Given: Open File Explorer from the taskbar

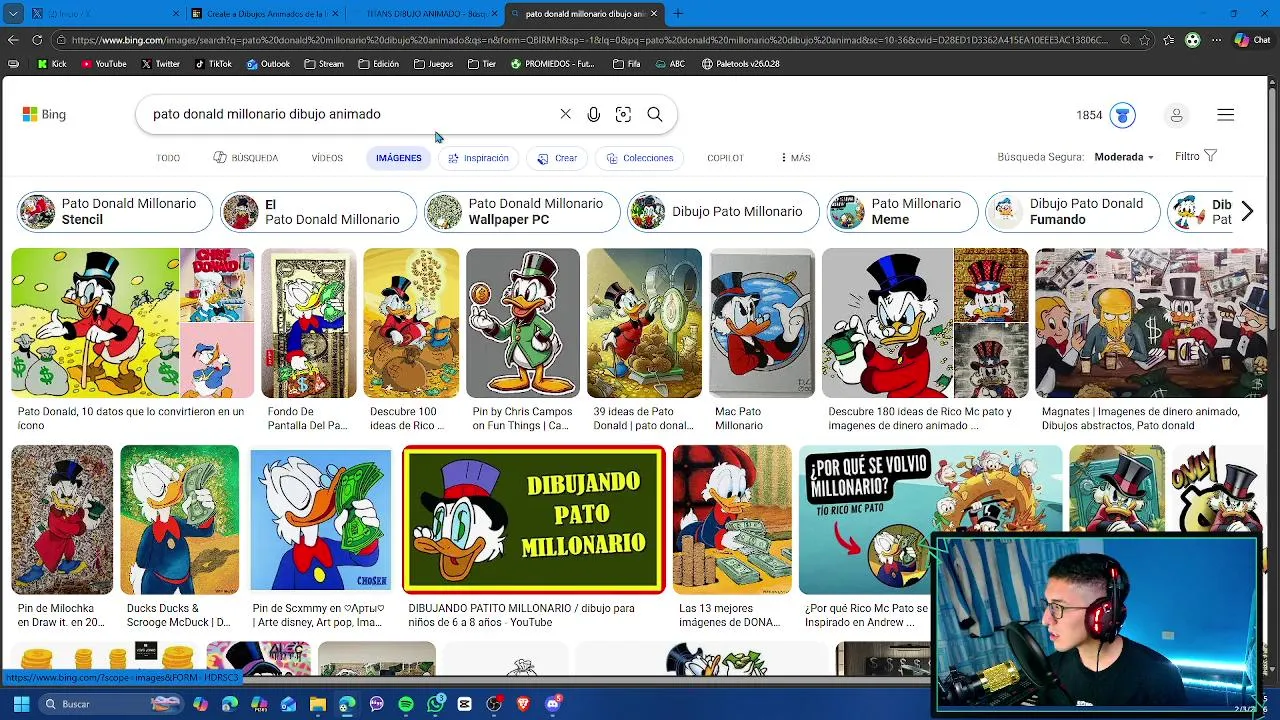Looking at the screenshot, I should (317, 704).
